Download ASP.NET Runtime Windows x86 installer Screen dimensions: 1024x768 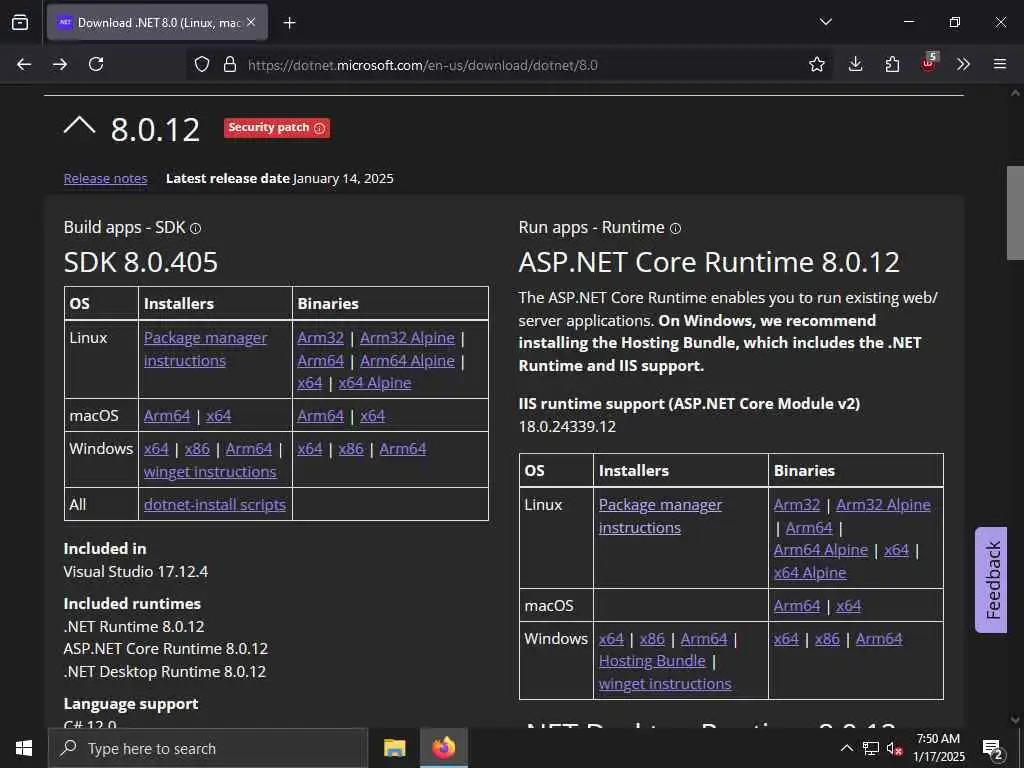tap(652, 639)
